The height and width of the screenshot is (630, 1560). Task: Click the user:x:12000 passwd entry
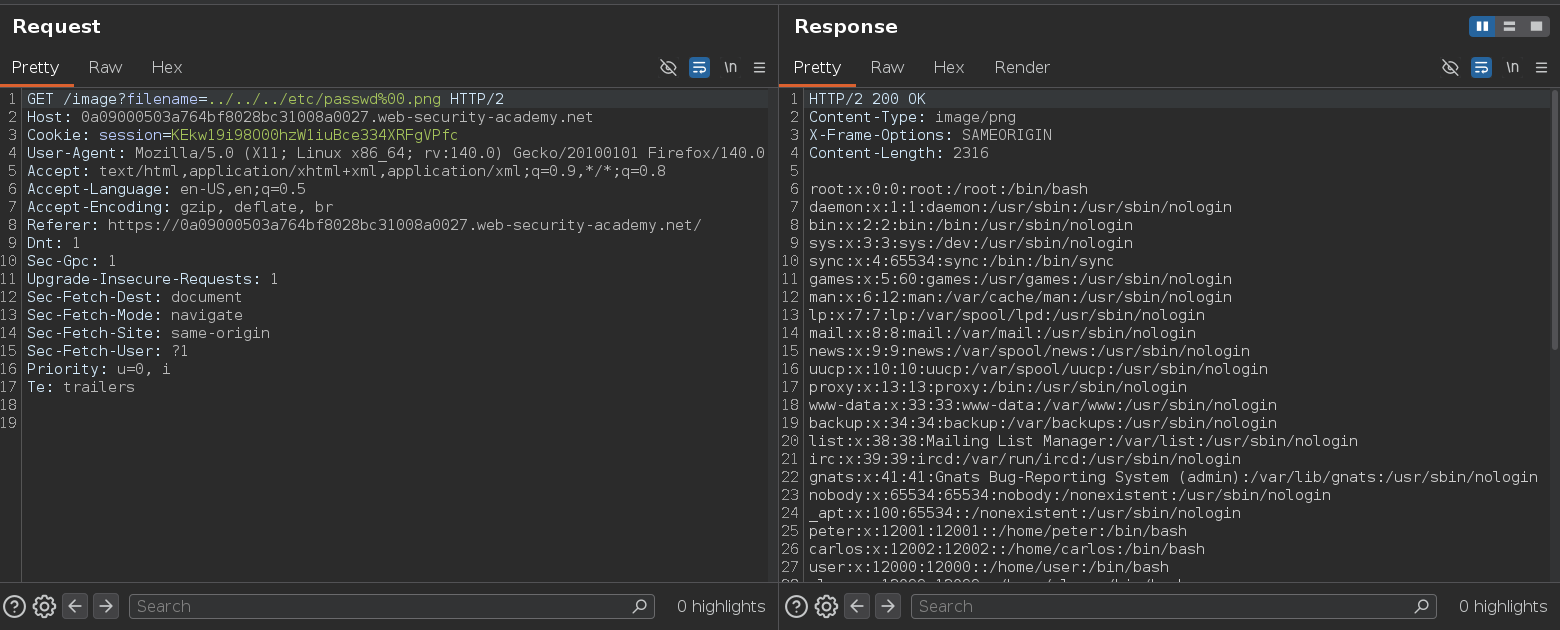(x=989, y=567)
